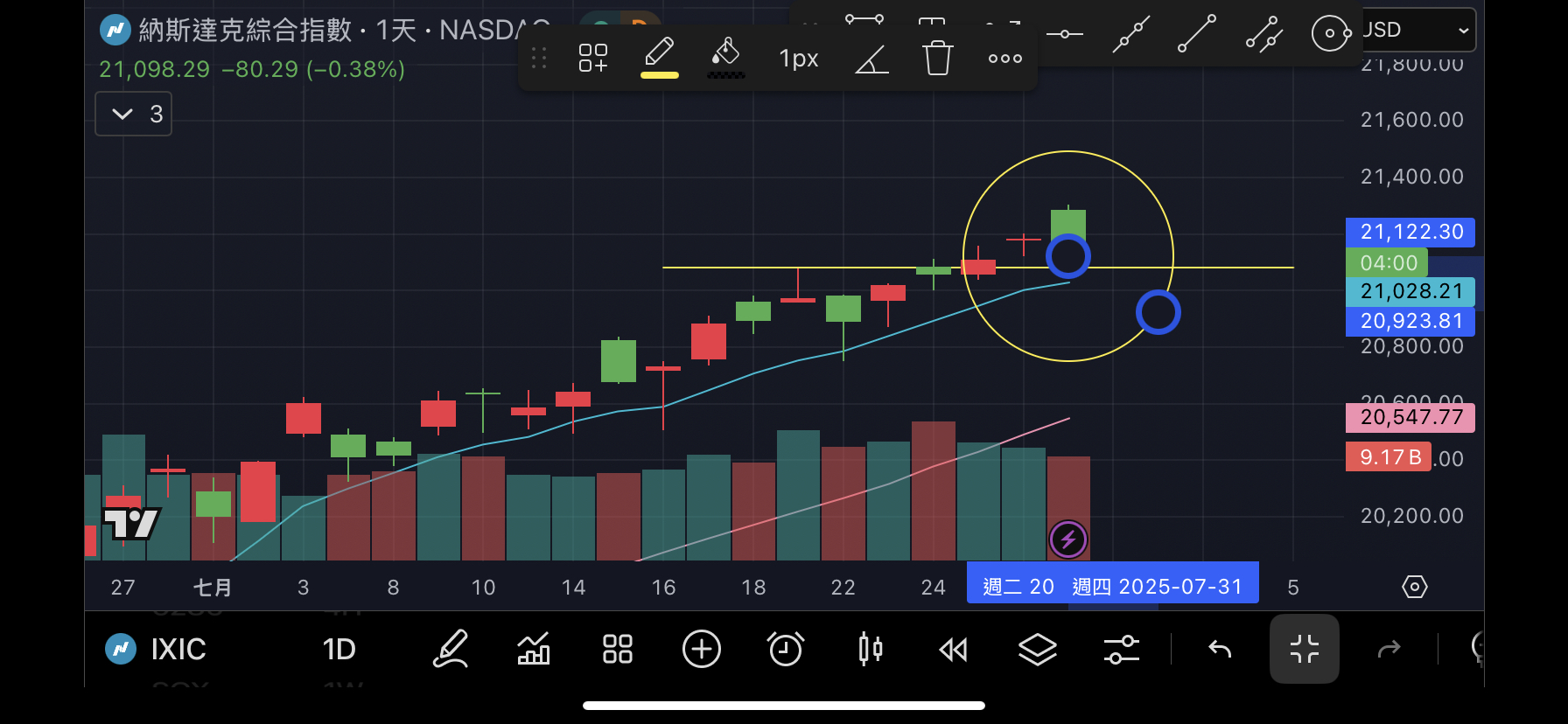Open the add-to-favorites drawing templates icon
The width and height of the screenshot is (1568, 724).
tap(592, 59)
